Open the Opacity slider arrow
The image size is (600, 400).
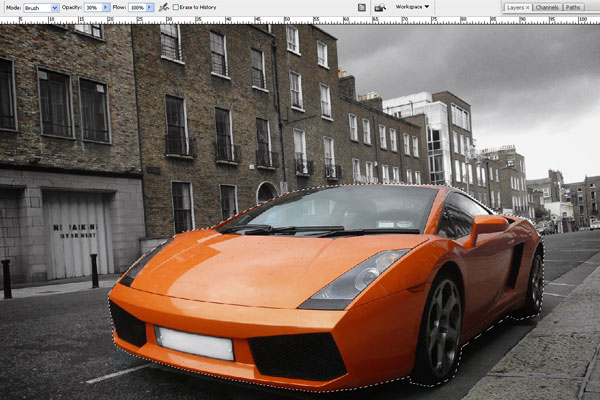(106, 8)
